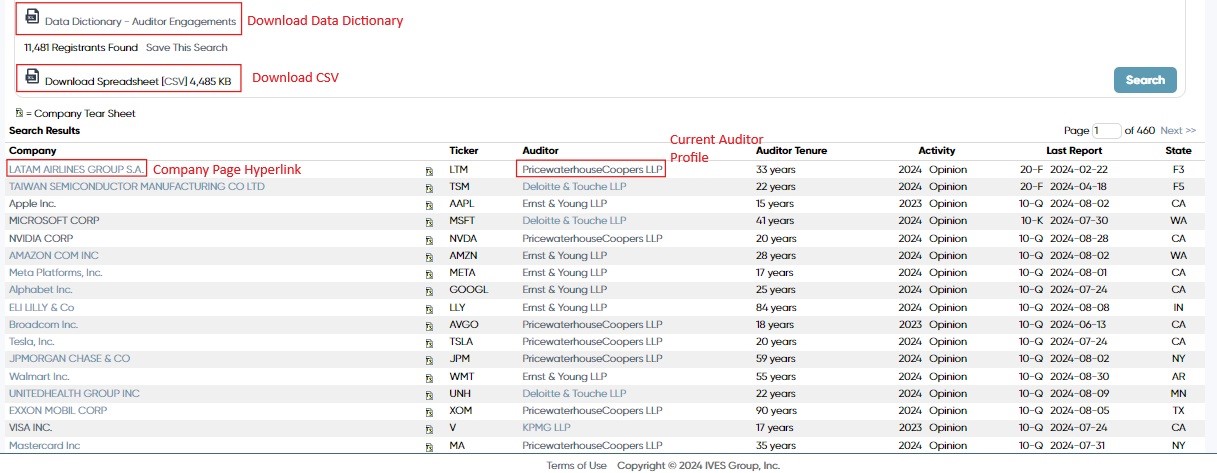Click the 2024-08-28 last report date
The width and height of the screenshot is (1217, 473).
point(1077,238)
